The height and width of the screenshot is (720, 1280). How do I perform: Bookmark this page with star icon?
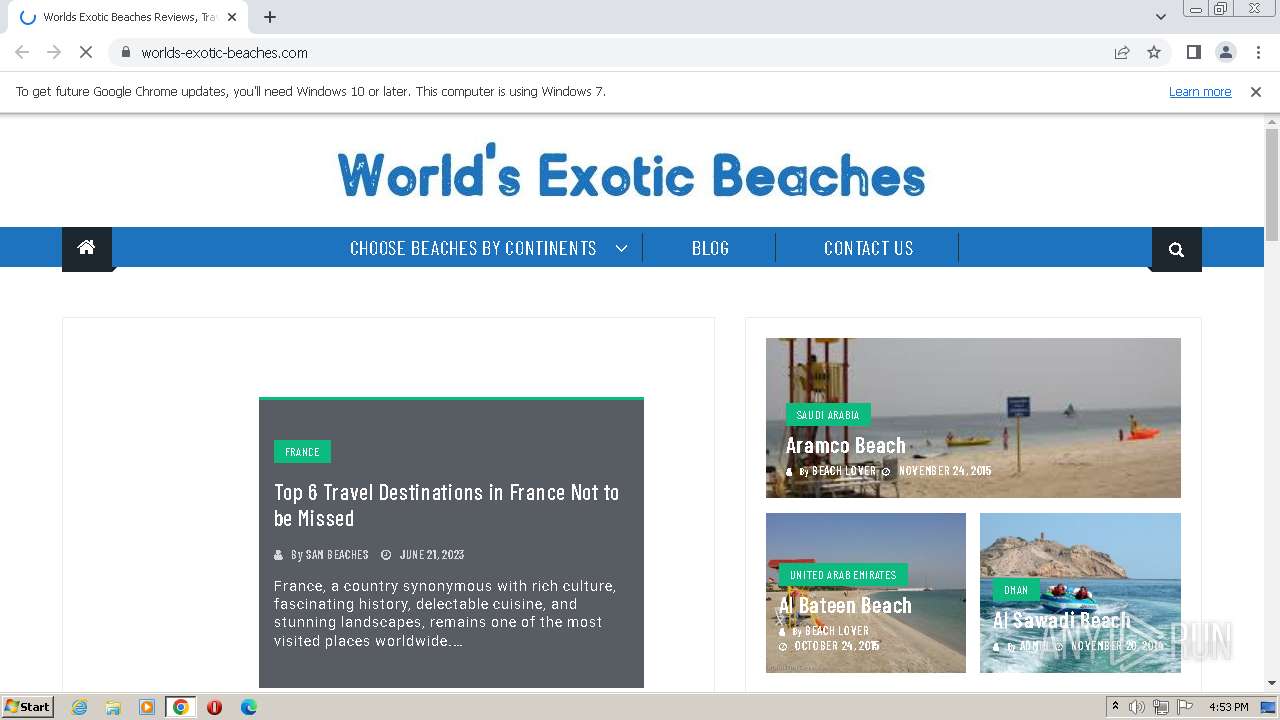(x=1154, y=53)
